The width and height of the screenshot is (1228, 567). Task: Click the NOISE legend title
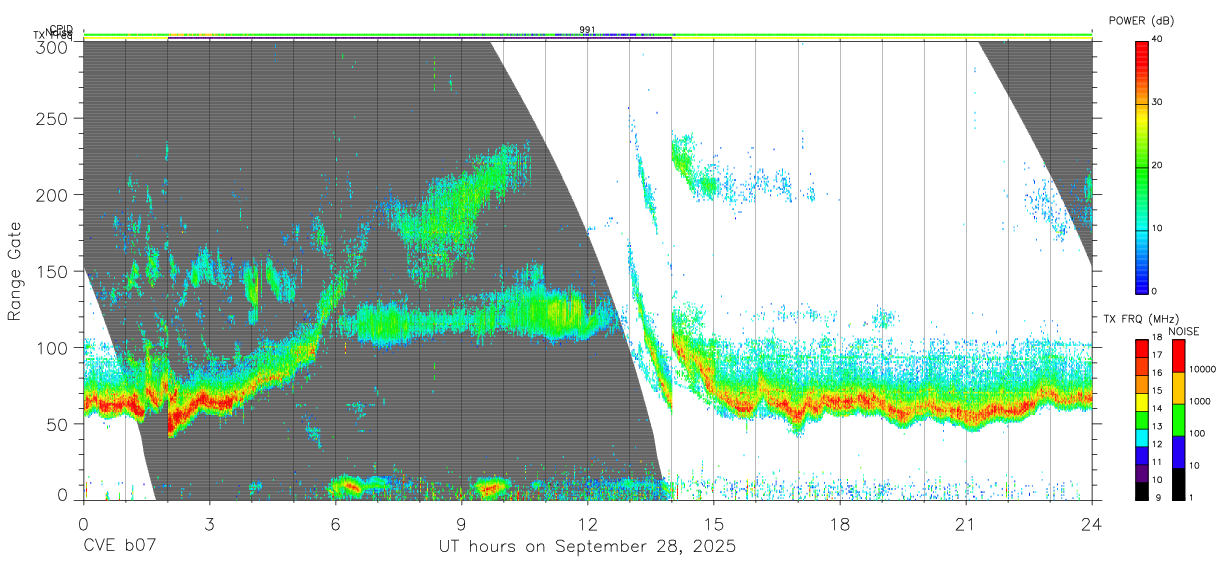point(1184,331)
